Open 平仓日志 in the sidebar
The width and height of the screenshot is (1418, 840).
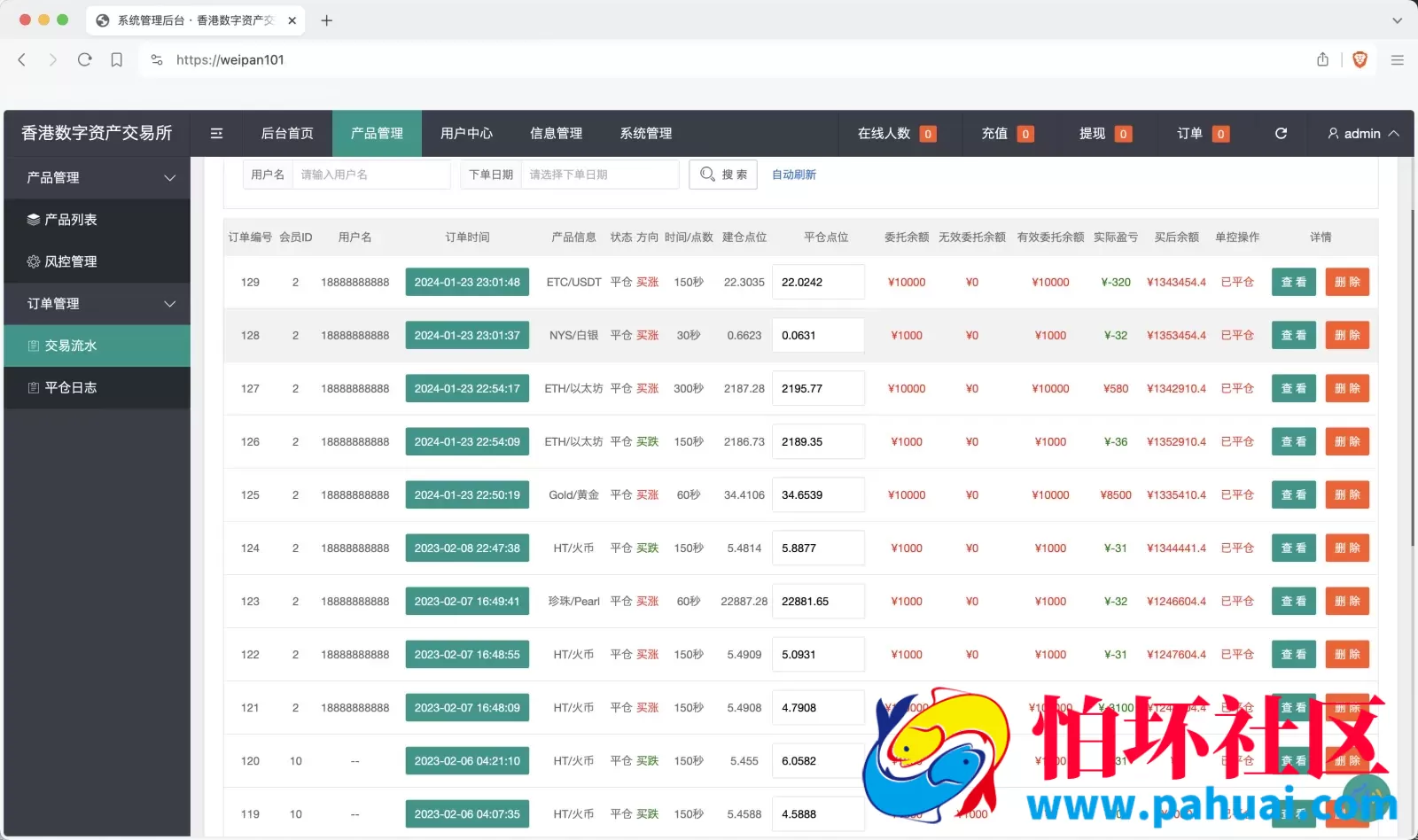97,387
